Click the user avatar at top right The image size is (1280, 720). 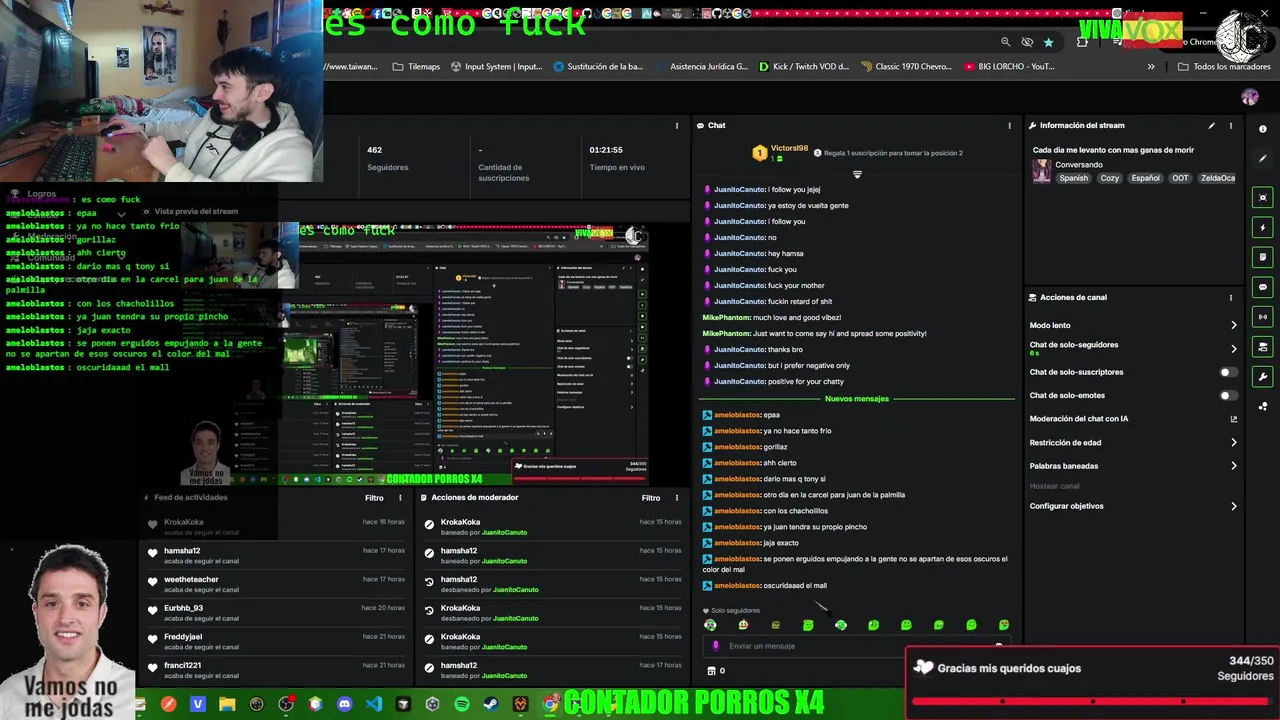[1250, 97]
